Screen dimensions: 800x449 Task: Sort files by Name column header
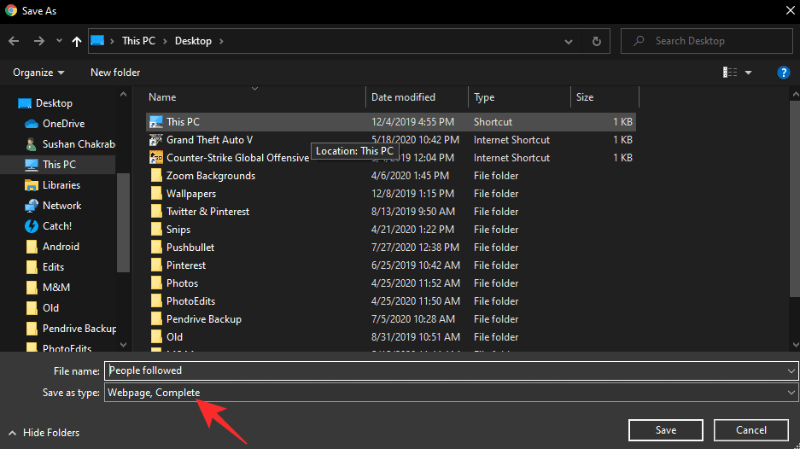[x=162, y=97]
